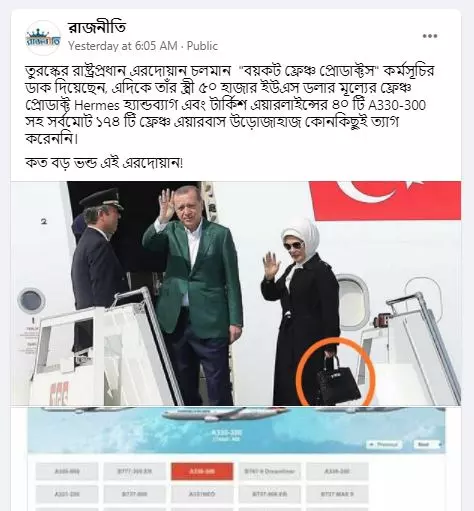
Task: Open the রাজনীতি page name link
Action: point(97,27)
